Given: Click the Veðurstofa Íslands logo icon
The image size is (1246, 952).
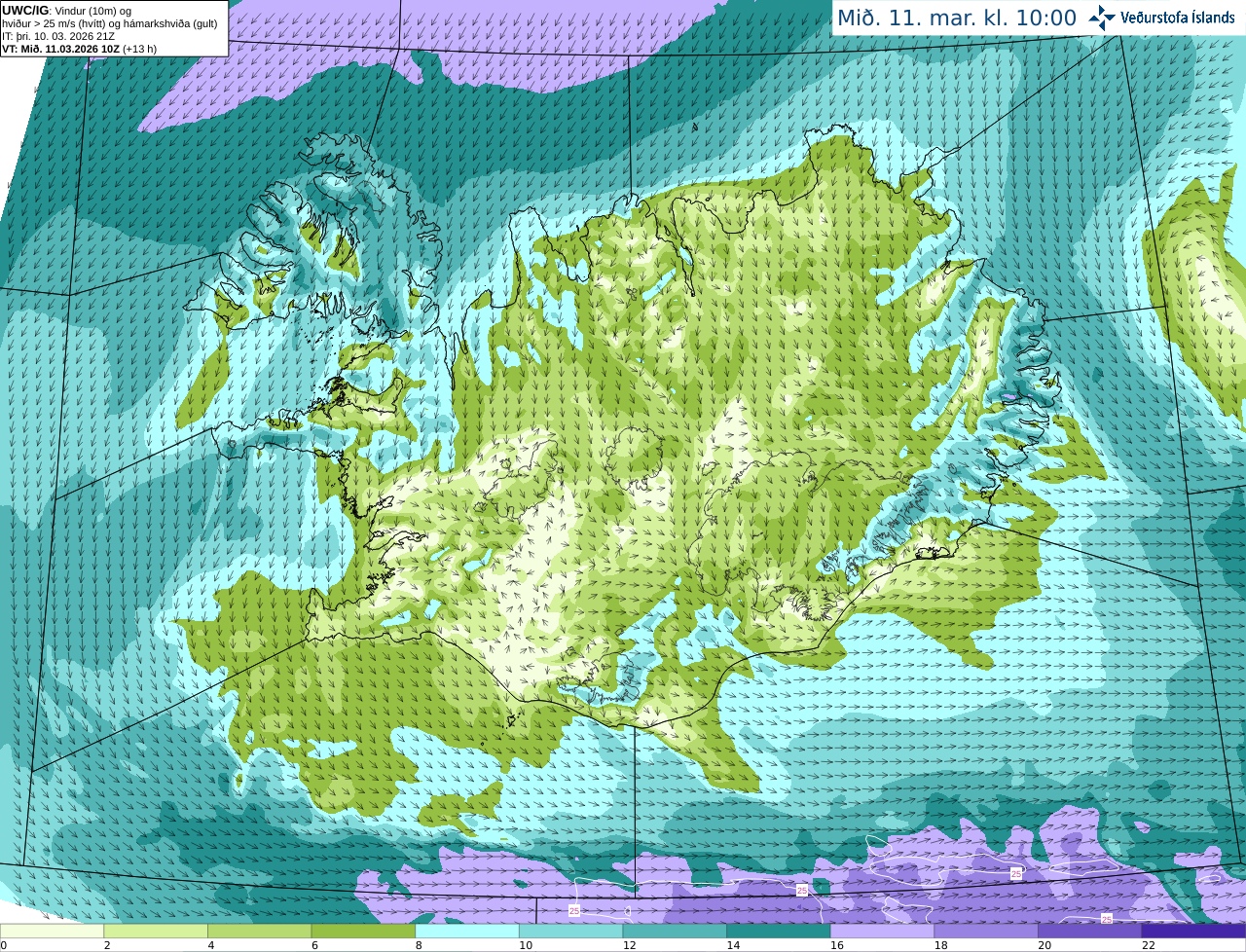Looking at the screenshot, I should click(1102, 18).
